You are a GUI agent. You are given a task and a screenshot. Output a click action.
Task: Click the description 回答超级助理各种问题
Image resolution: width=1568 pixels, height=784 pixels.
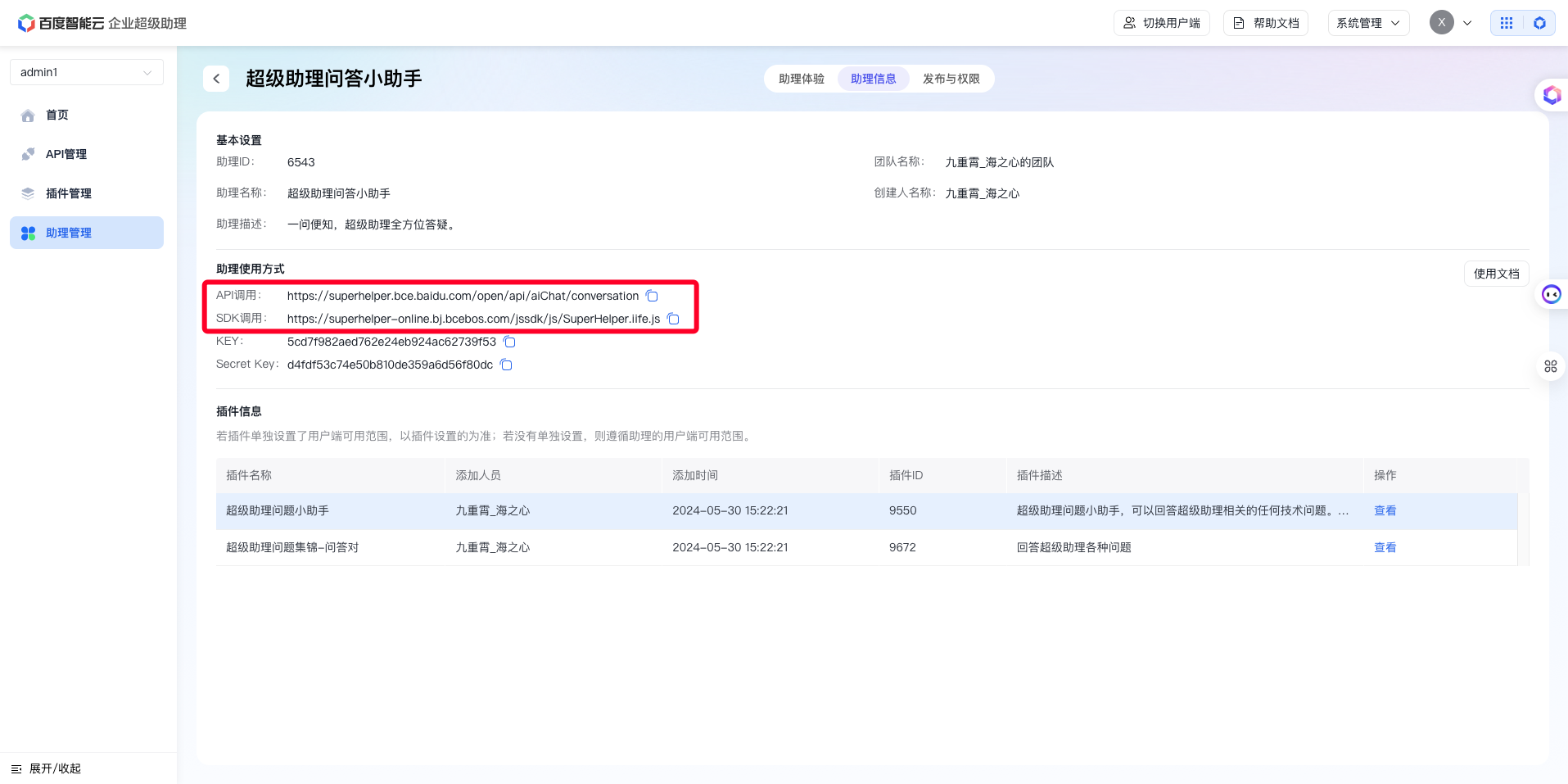(1073, 547)
